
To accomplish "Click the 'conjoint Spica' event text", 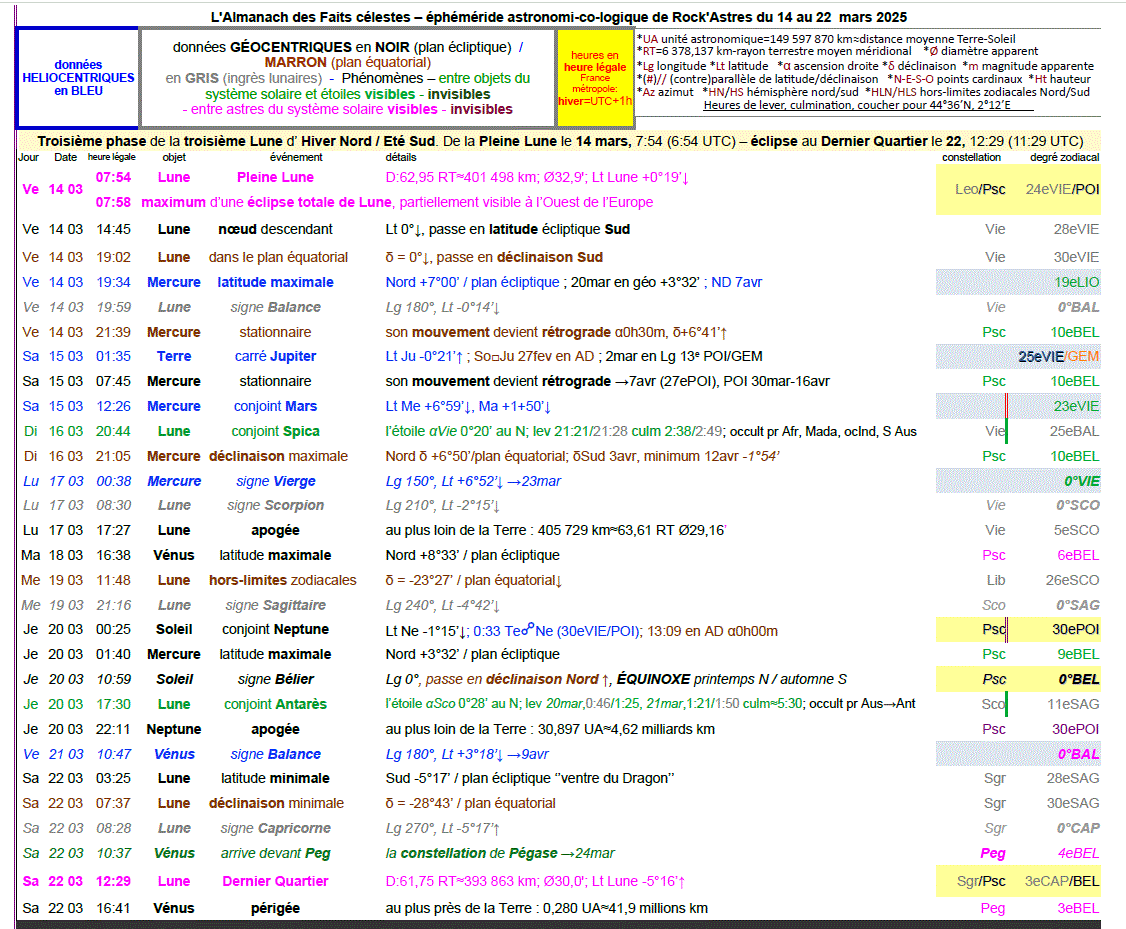I will [x=275, y=432].
